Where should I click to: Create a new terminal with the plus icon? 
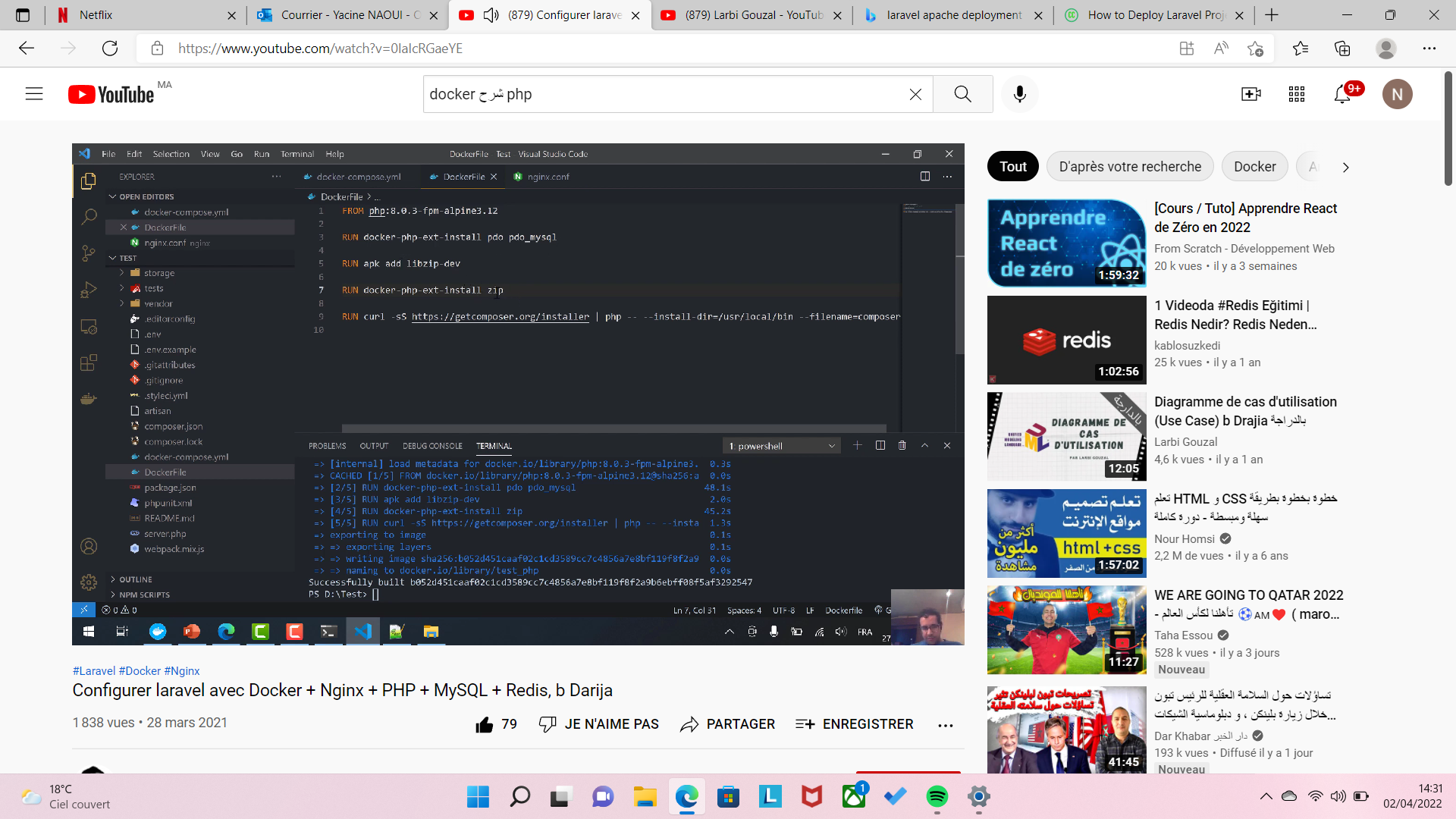coord(858,445)
